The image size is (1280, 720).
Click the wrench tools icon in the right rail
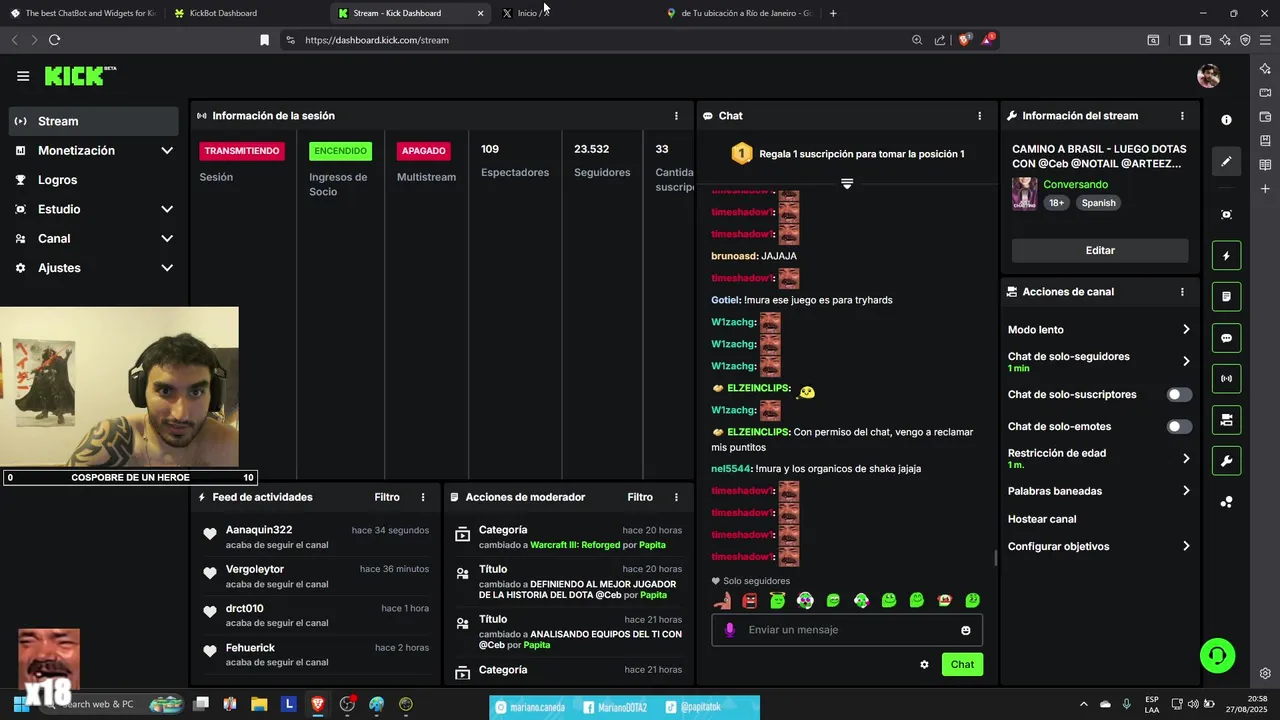pos(1226,460)
